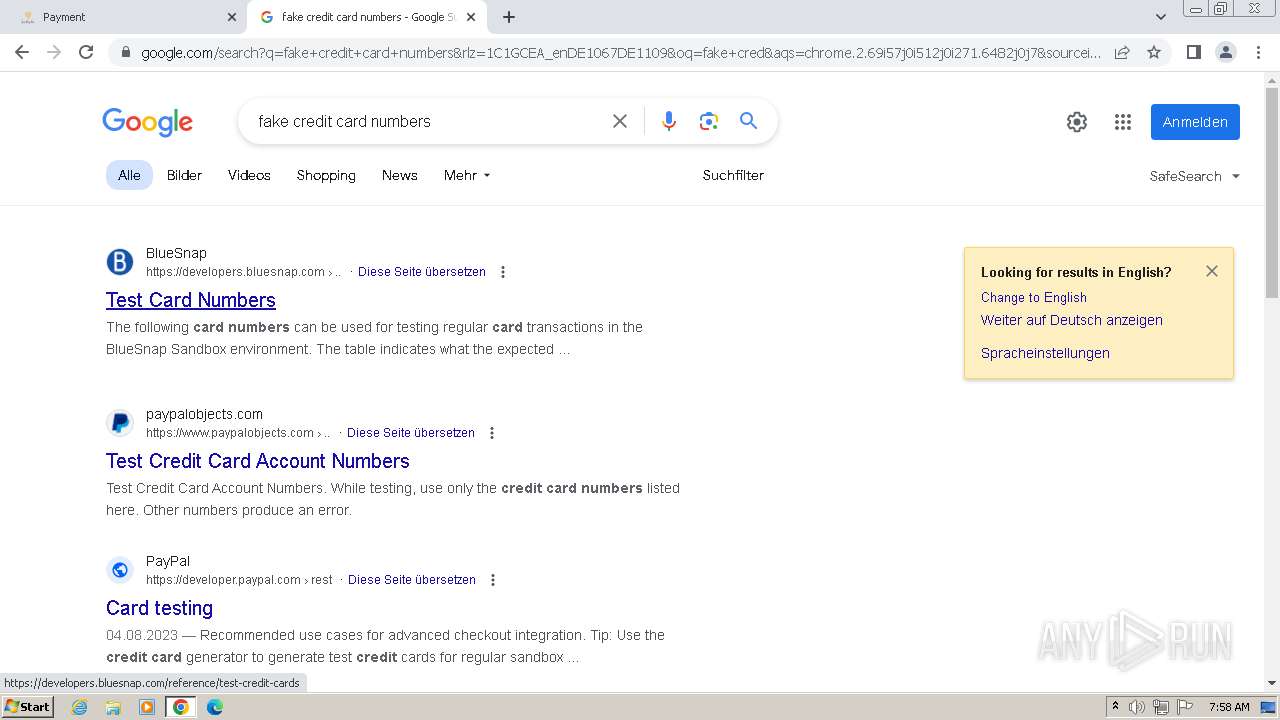Clear the search box with the X icon
This screenshot has width=1280, height=720.
[x=620, y=121]
